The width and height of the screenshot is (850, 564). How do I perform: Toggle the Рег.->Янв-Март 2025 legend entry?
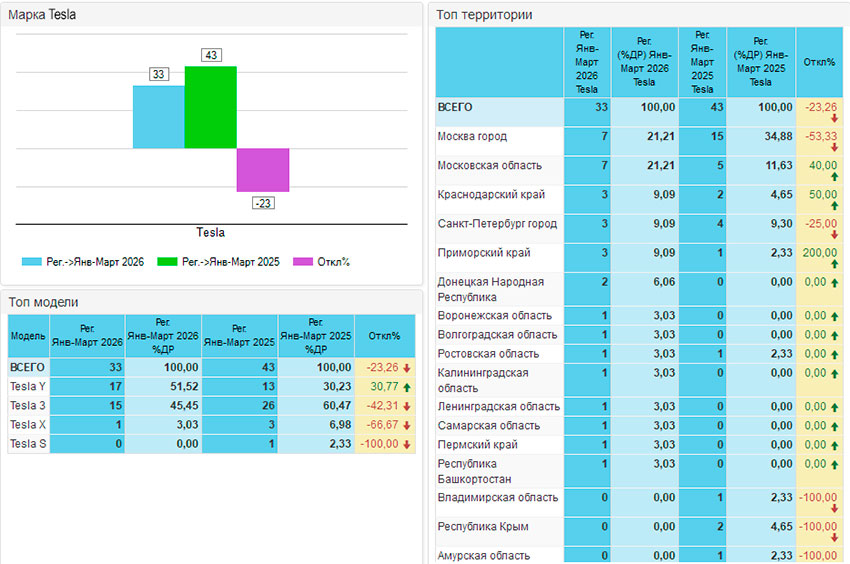point(218,262)
